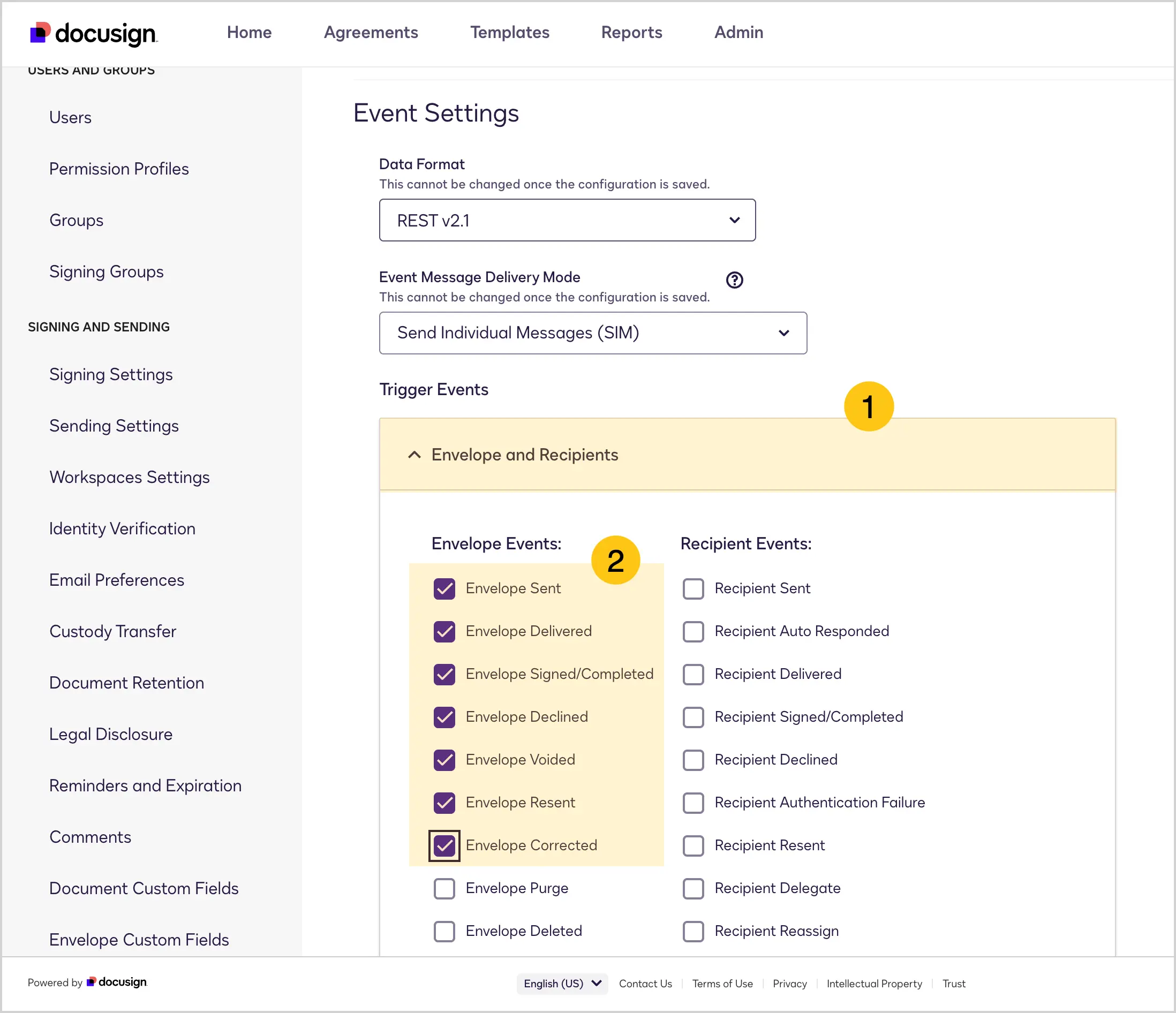Check the Recipient Reassign checkbox

point(693,931)
